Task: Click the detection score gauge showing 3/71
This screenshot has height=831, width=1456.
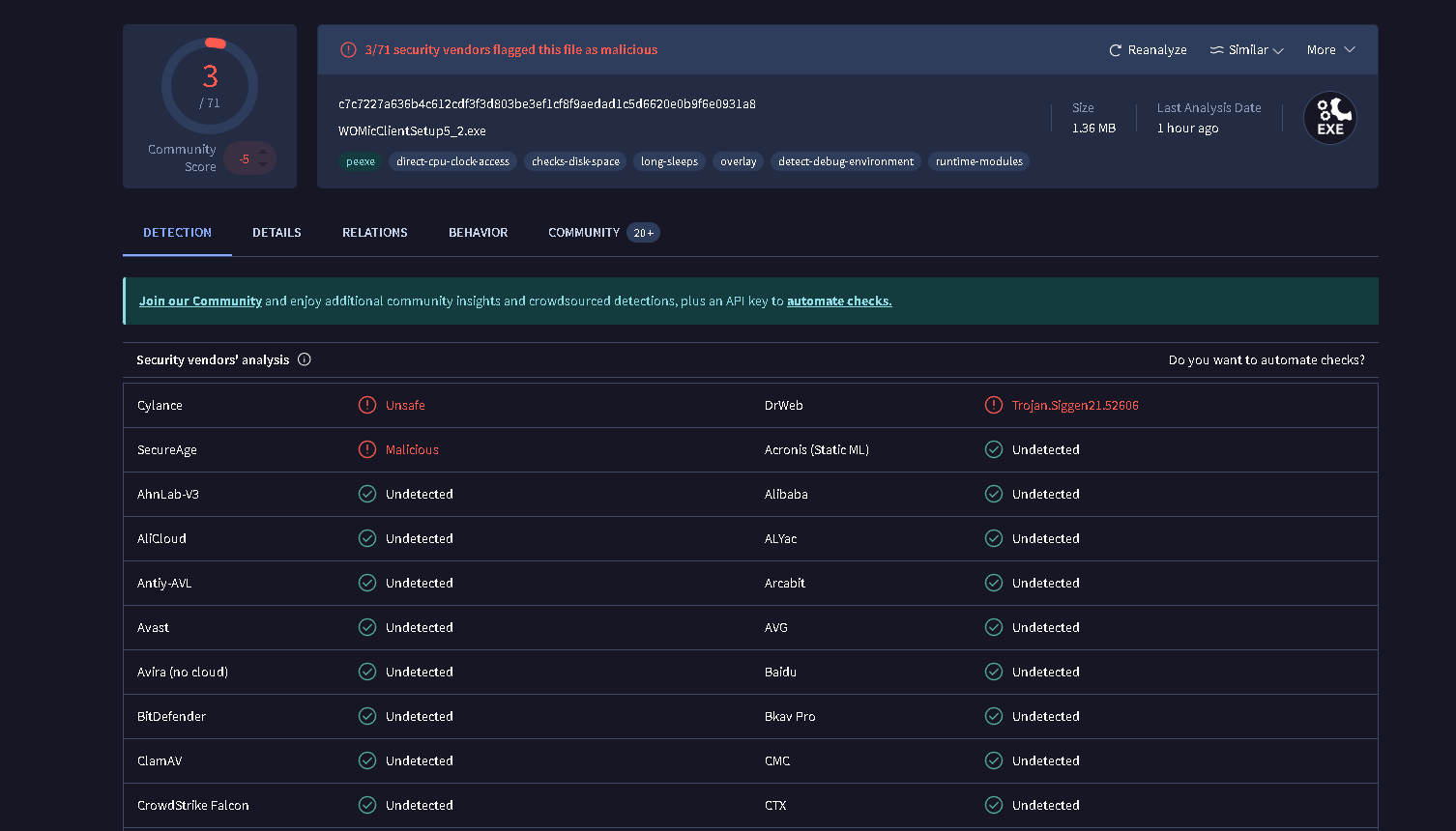Action: pyautogui.click(x=210, y=86)
